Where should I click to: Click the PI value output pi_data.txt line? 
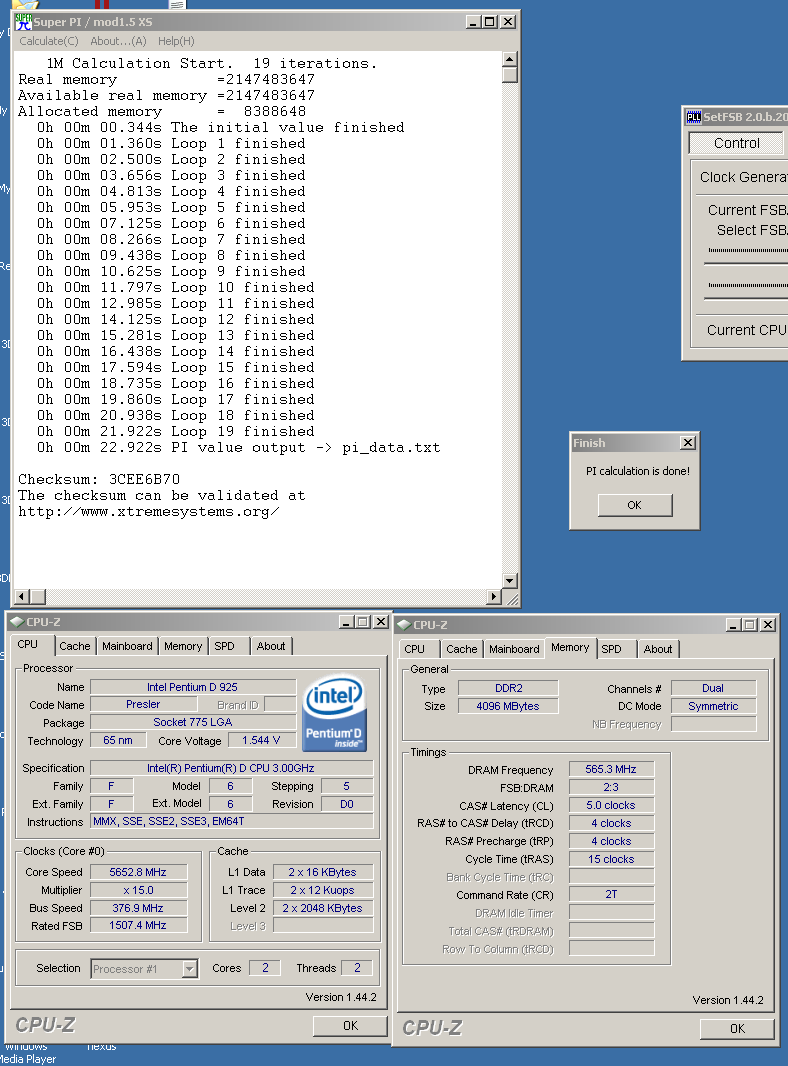click(239, 447)
